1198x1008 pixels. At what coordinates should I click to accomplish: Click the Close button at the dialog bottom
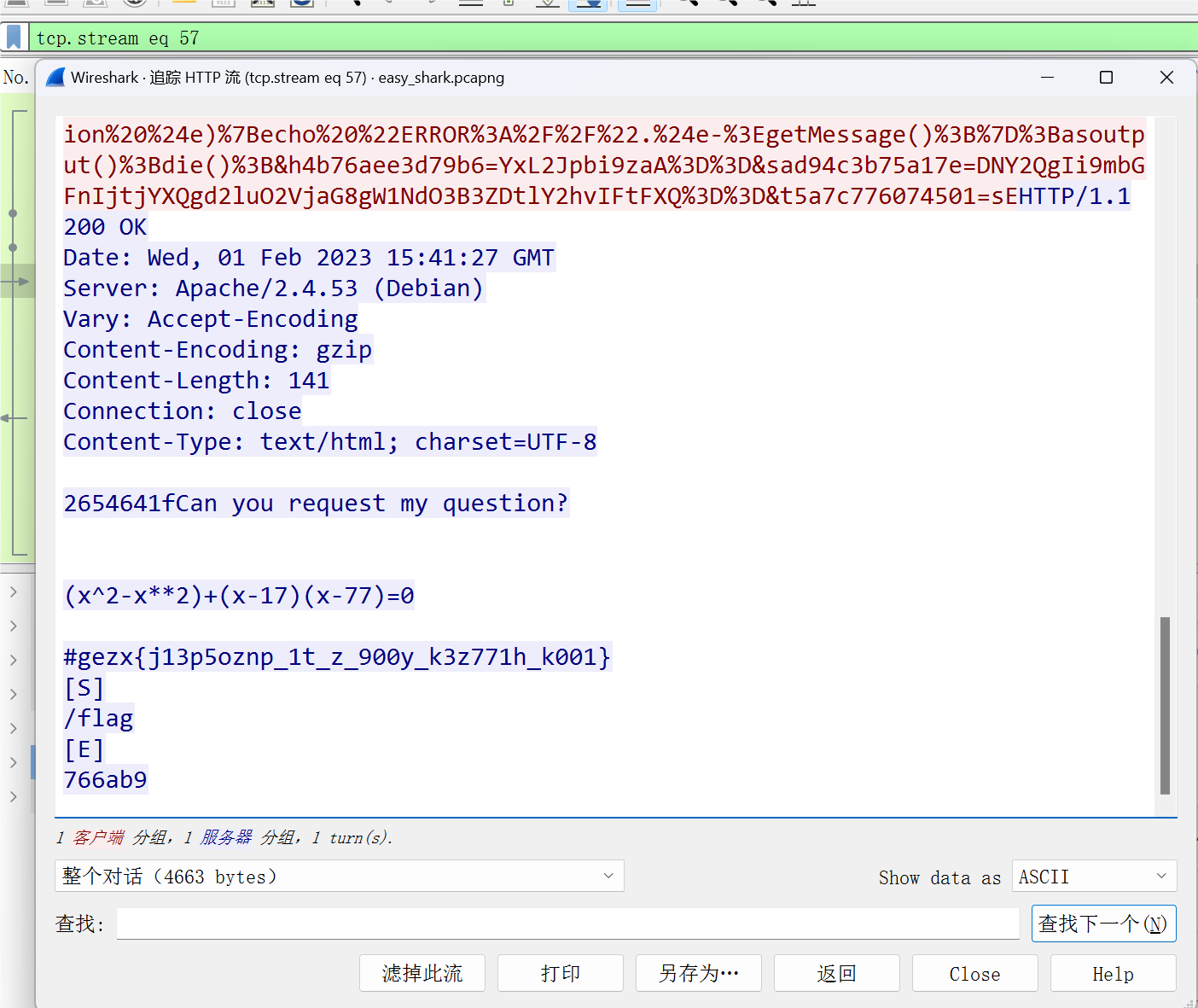point(975,973)
